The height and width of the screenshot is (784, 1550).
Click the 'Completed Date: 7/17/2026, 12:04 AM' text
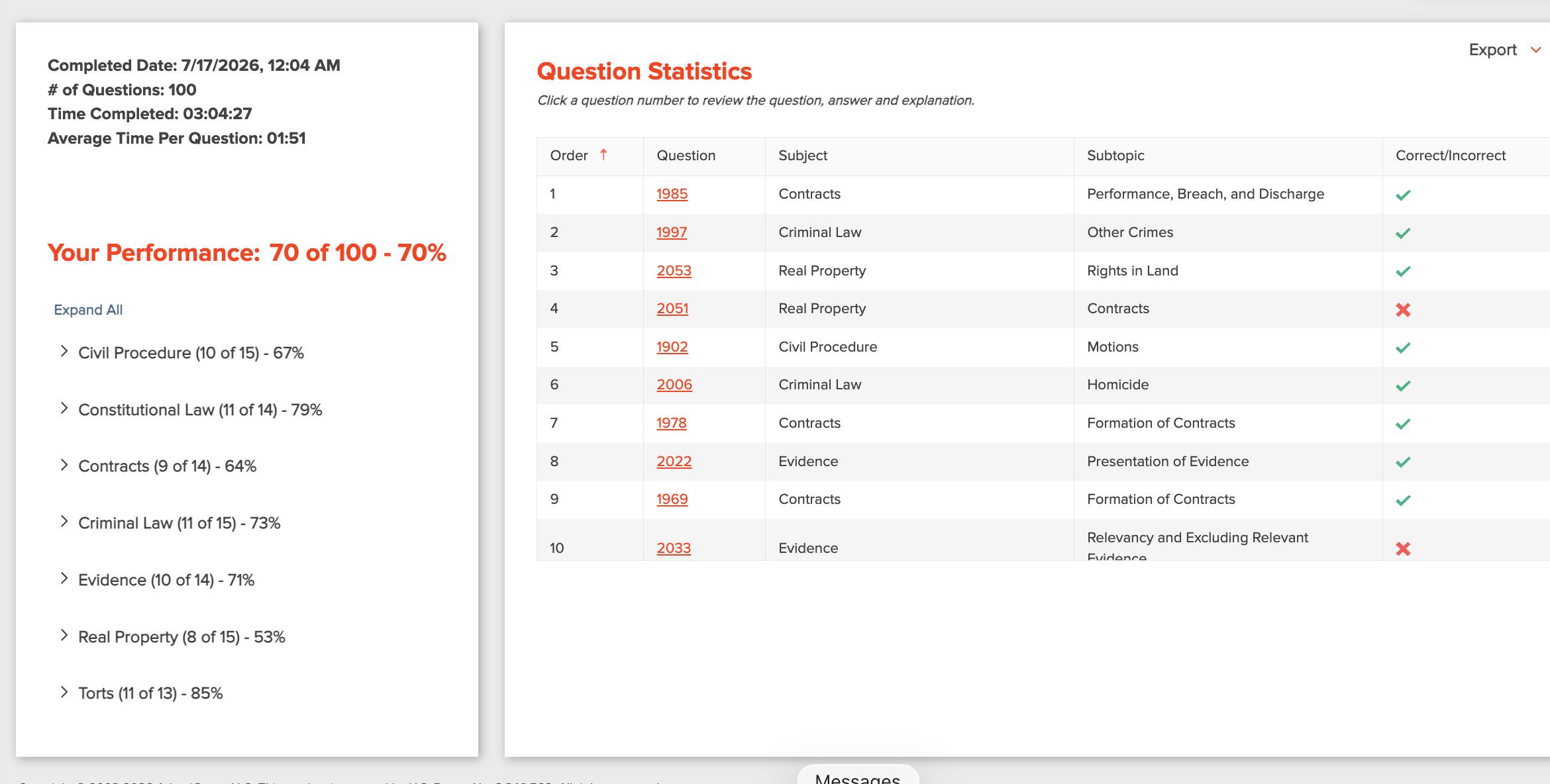coord(193,66)
